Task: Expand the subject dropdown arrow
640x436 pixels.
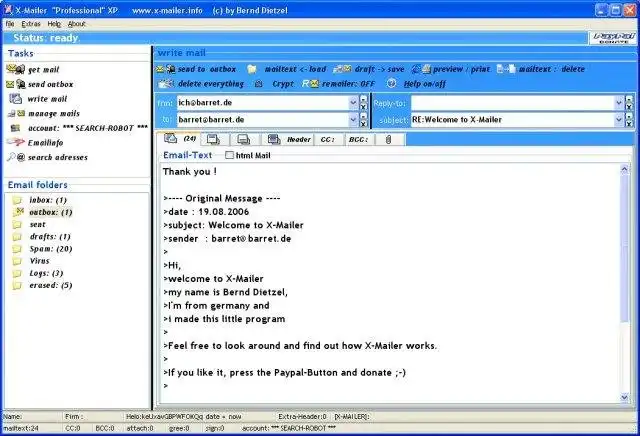Action: point(619,120)
